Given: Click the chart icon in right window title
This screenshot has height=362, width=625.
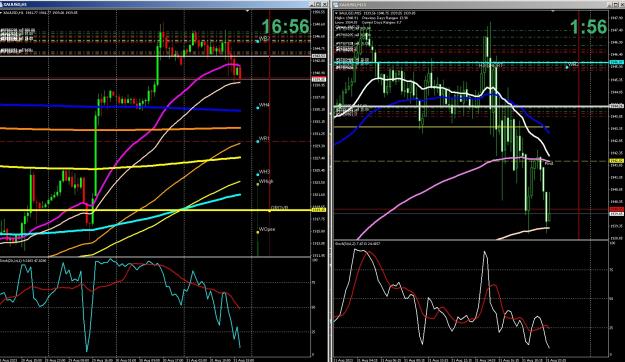Looking at the screenshot, I should click(336, 5).
